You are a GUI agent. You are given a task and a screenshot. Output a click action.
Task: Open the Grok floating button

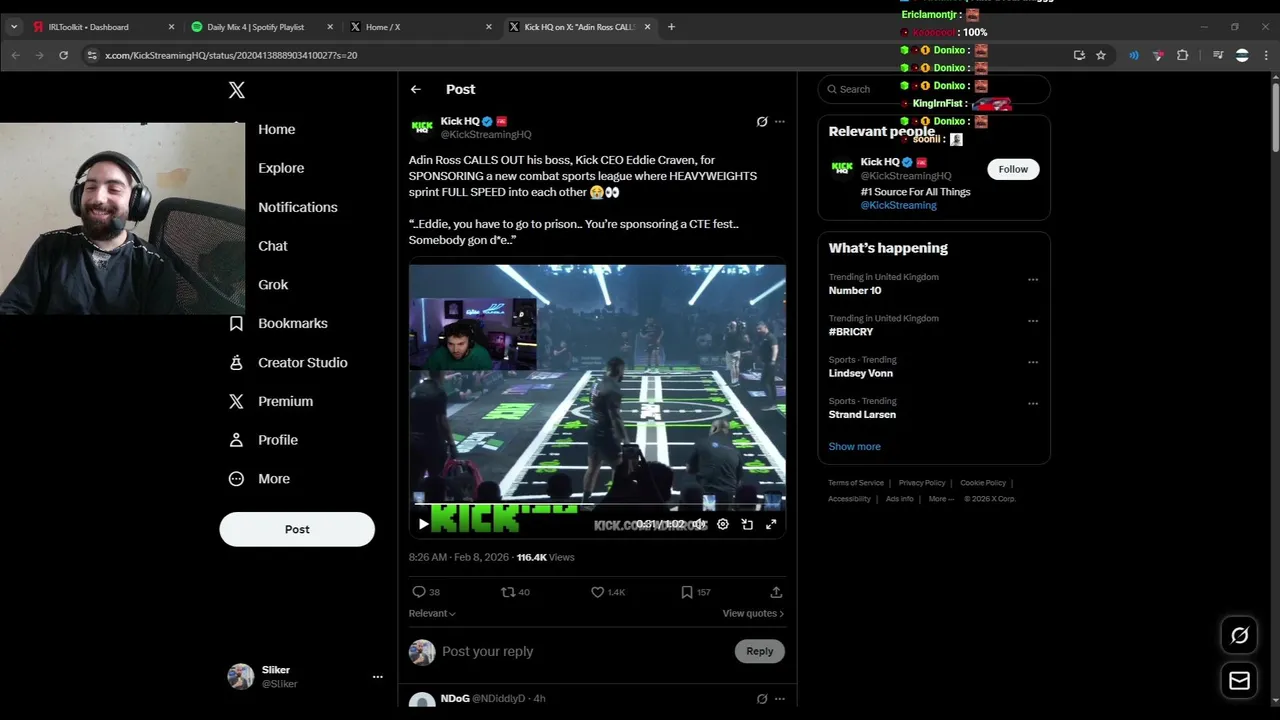tap(1239, 635)
